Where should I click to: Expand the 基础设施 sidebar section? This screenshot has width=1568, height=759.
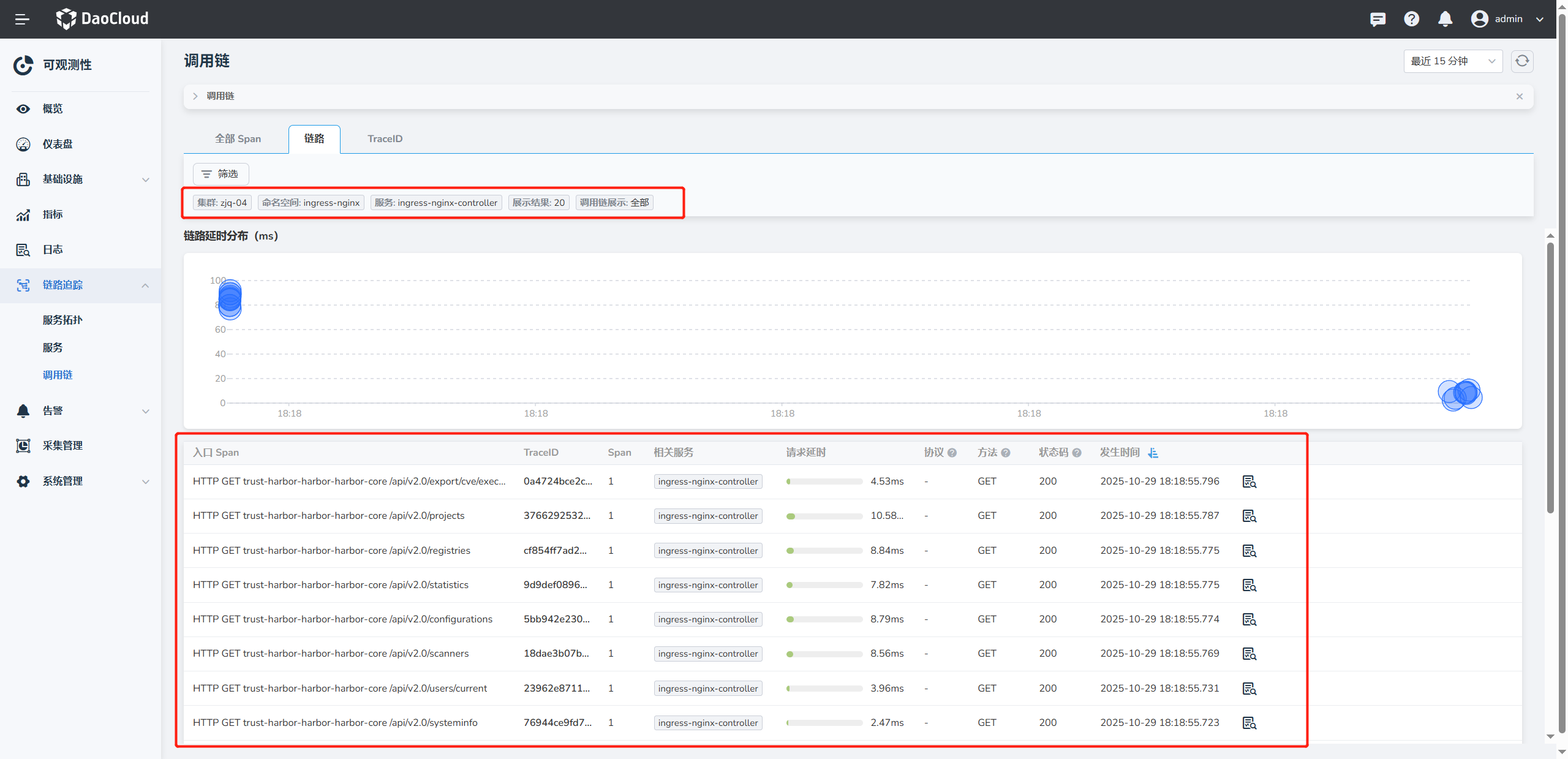pyautogui.click(x=146, y=179)
